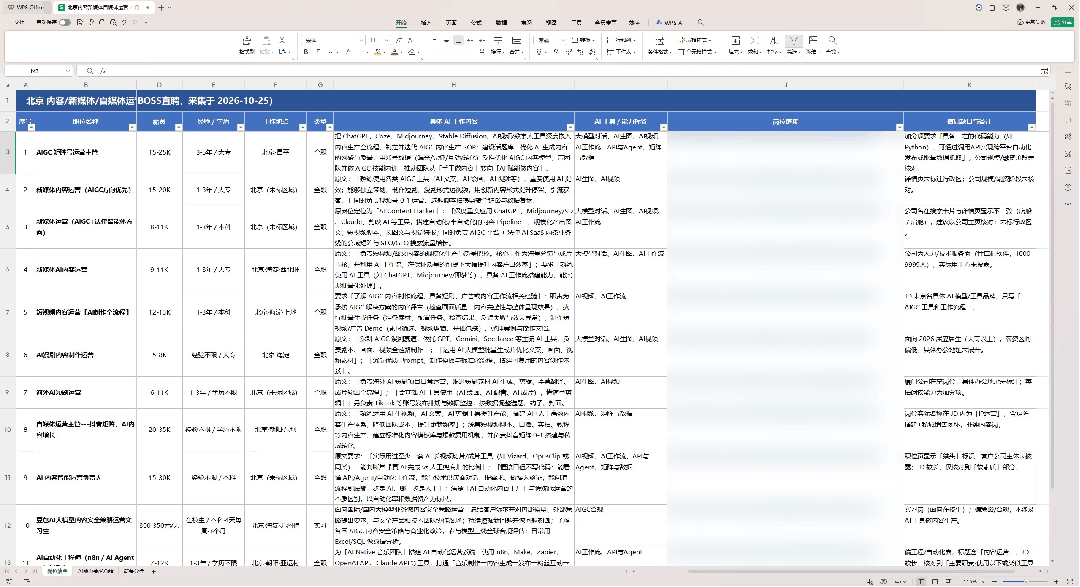Click the Save icon in quick access bar

click(80, 22)
